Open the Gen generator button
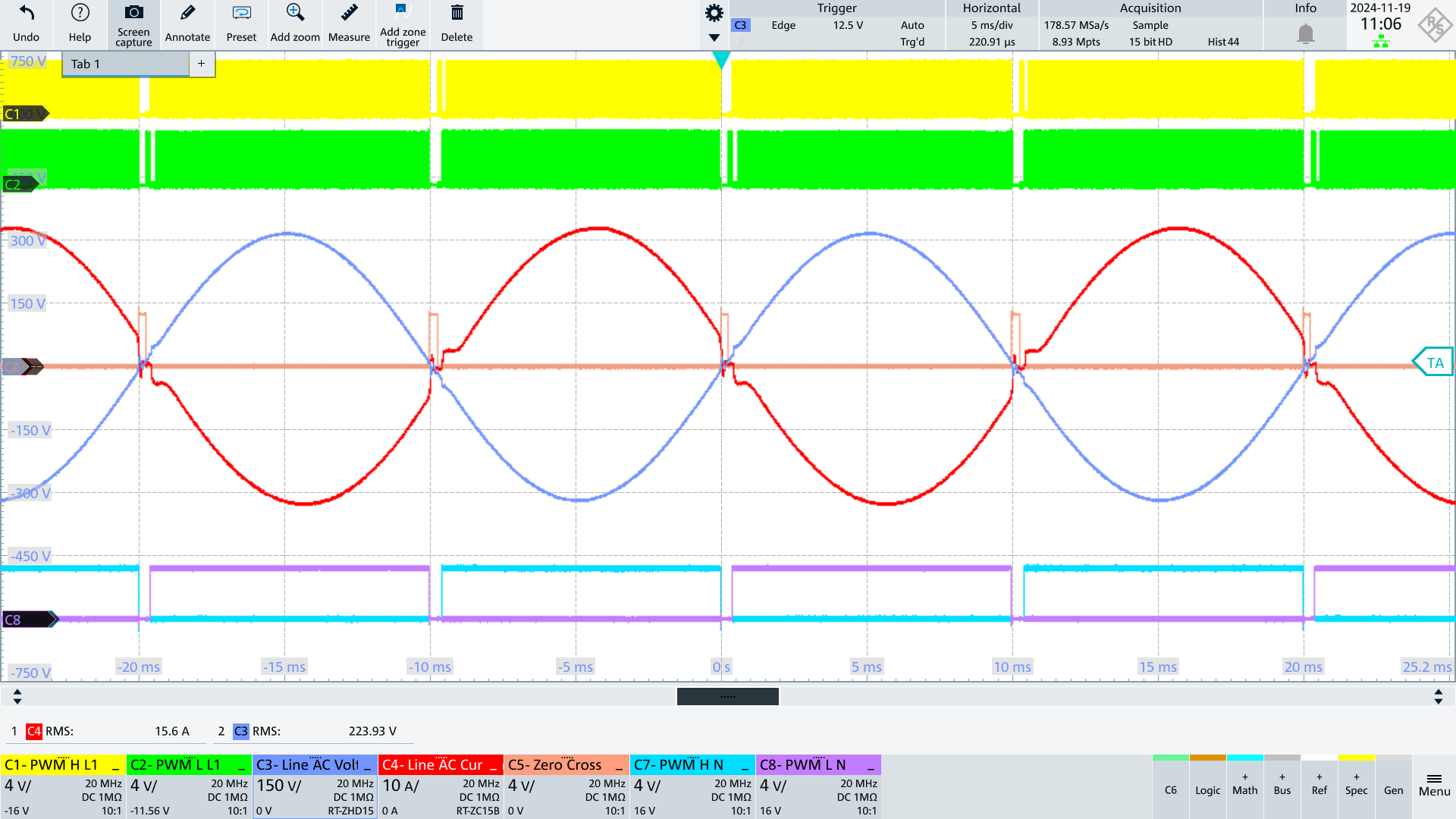Screen dimensions: 1456x819 (x=1394, y=787)
